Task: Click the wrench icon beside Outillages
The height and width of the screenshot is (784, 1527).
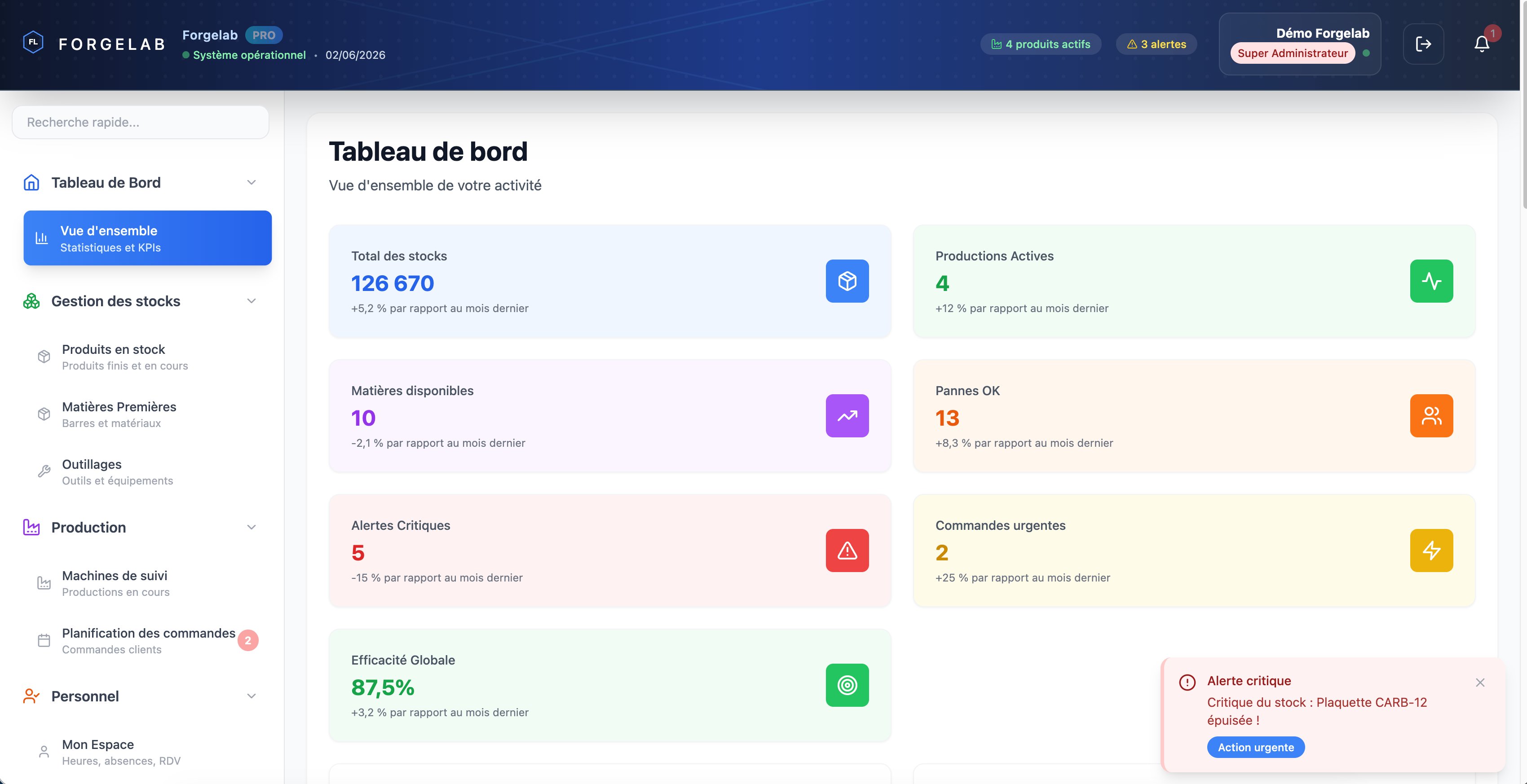Action: click(44, 472)
